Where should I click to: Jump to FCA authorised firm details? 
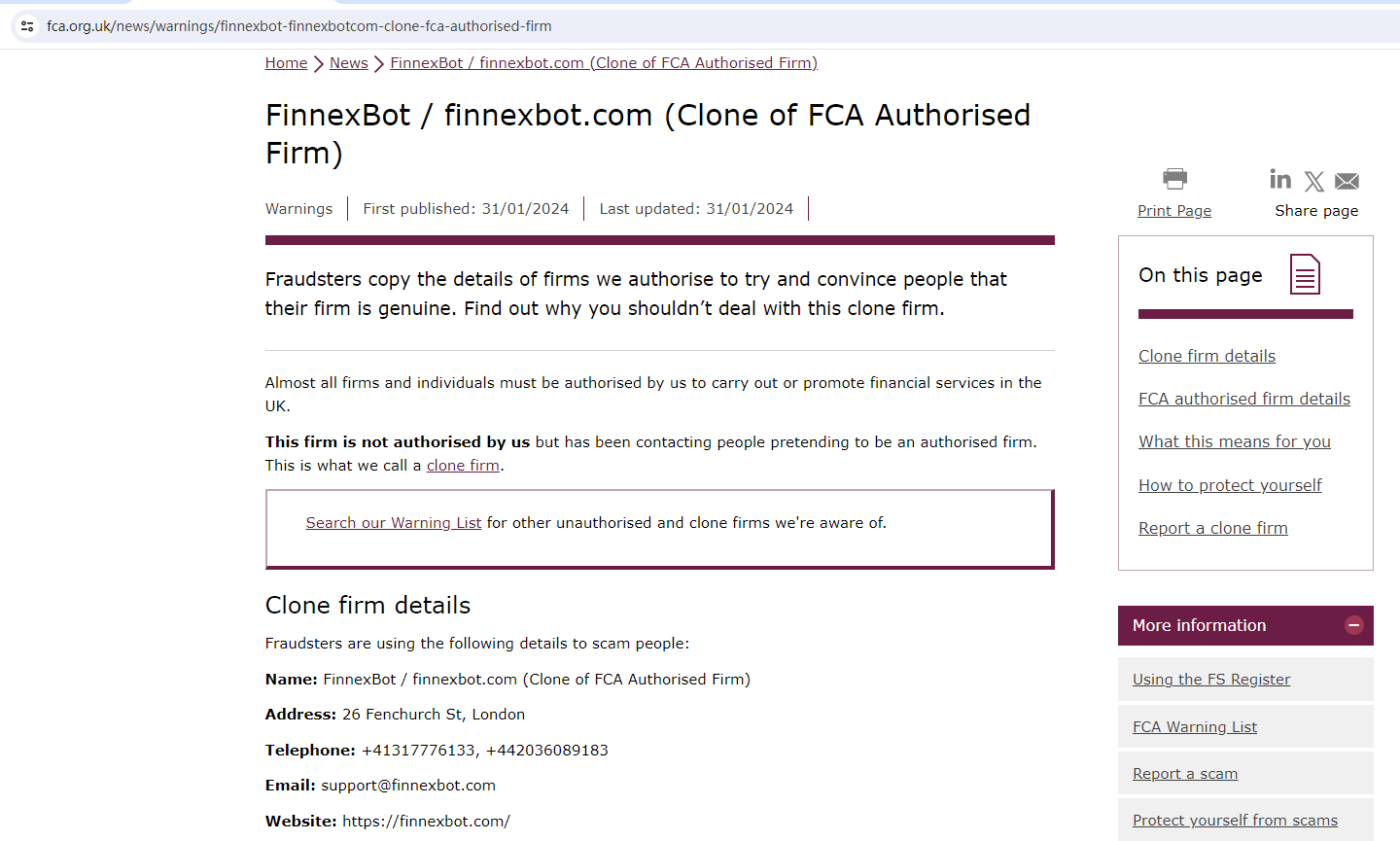1243,399
